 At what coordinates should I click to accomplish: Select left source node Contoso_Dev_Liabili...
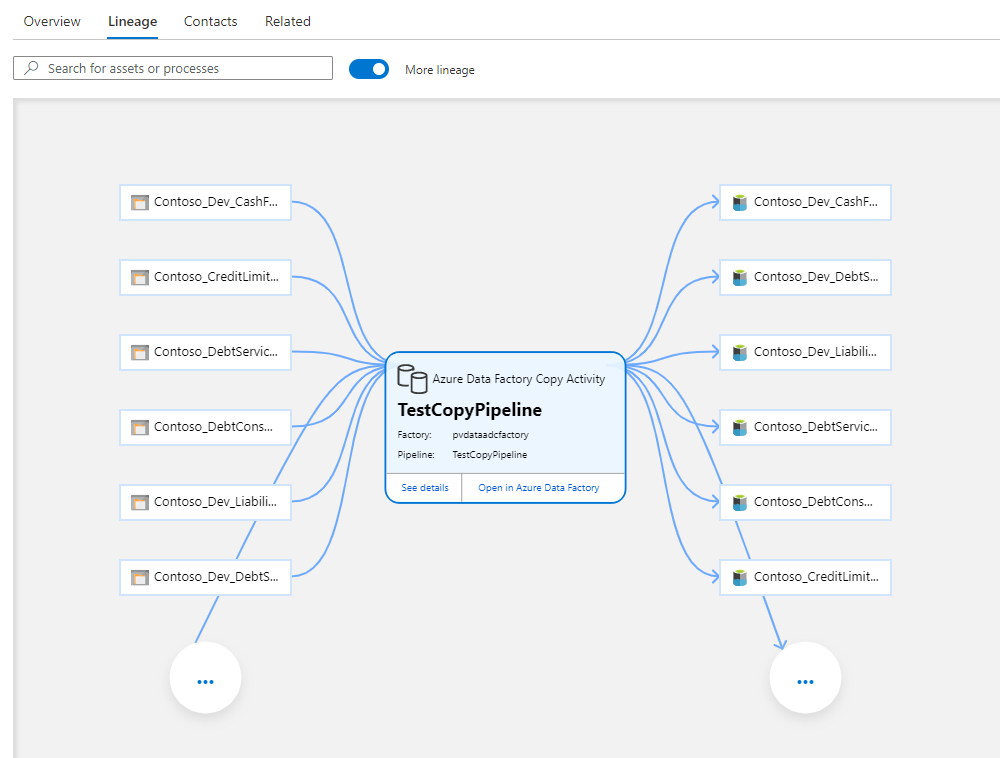(205, 502)
